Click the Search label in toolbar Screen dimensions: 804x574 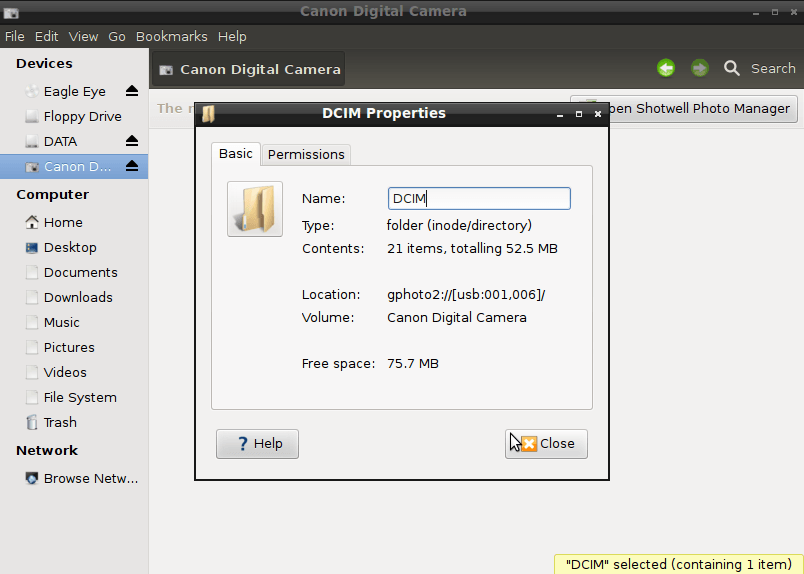[x=773, y=68]
